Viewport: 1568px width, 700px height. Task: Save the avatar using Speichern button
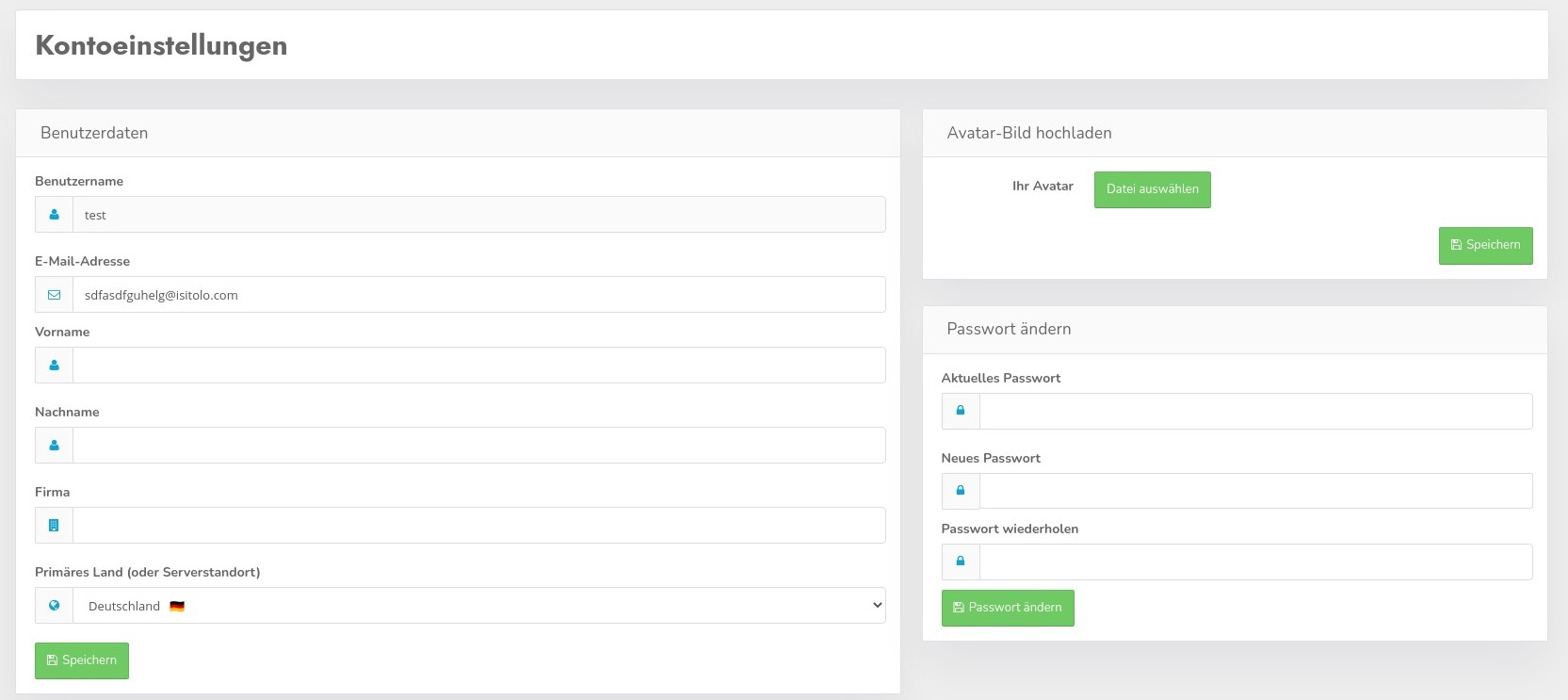click(1485, 245)
